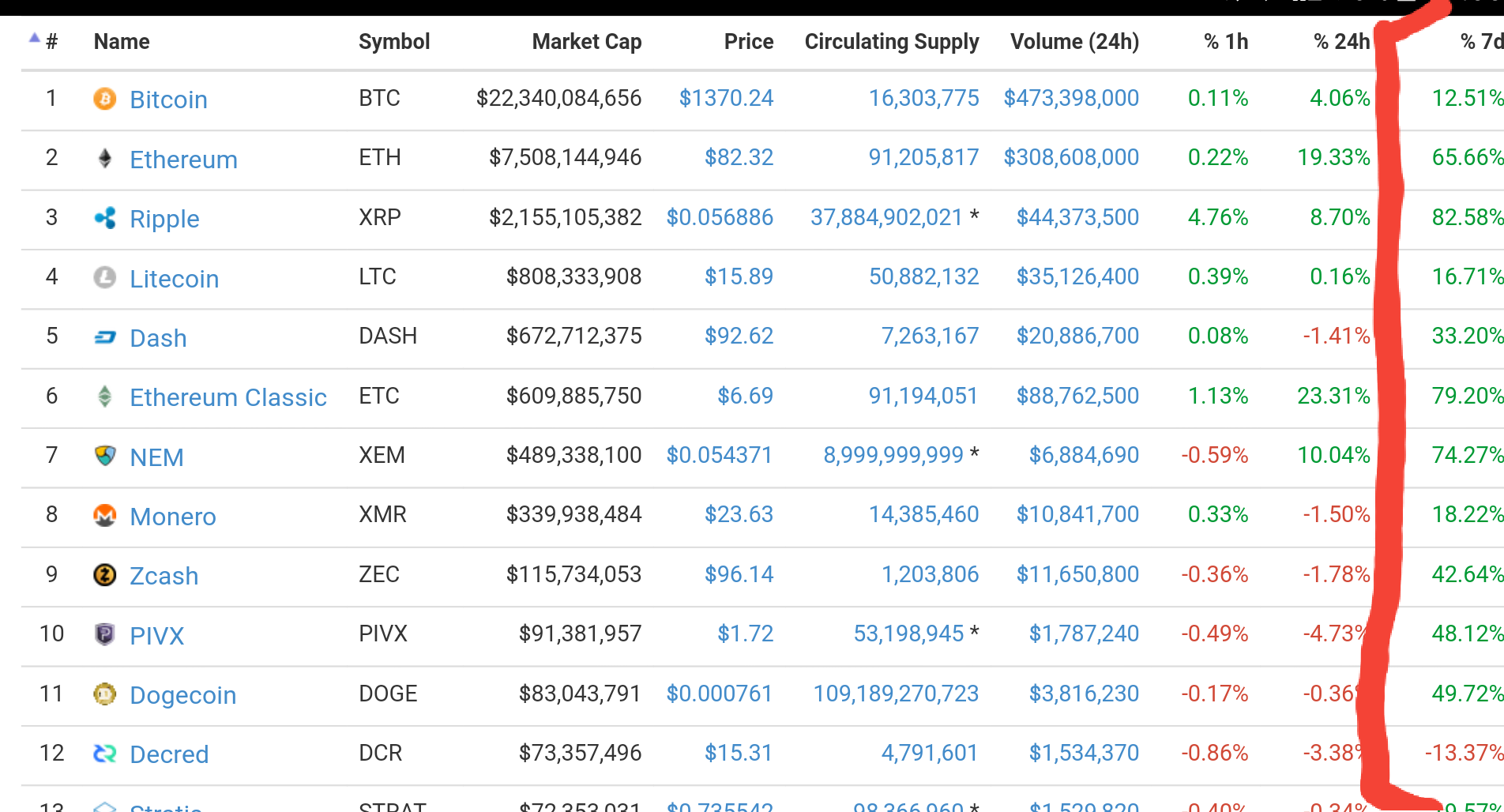
Task: Click the Dogecoin logo icon
Action: tap(104, 694)
